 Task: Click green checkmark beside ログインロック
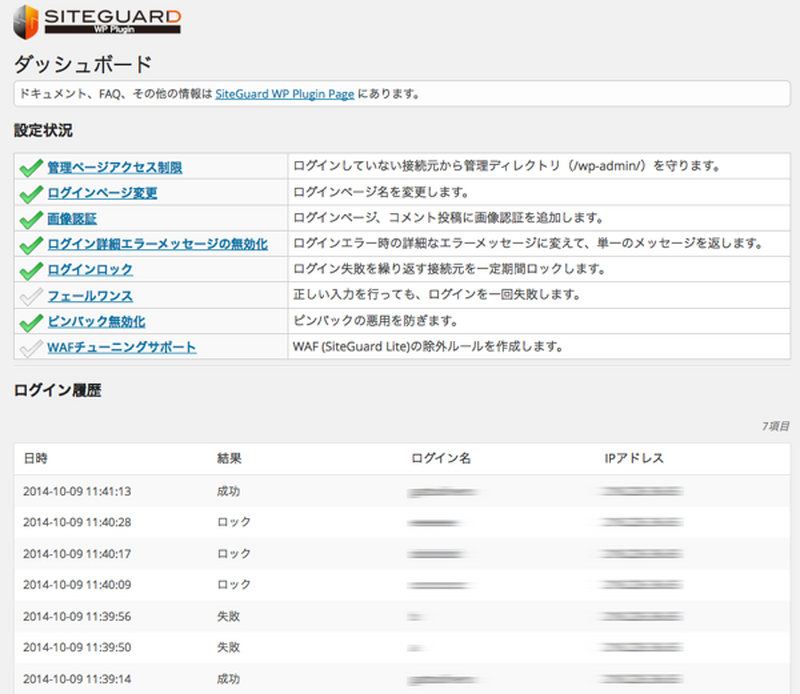(x=31, y=270)
